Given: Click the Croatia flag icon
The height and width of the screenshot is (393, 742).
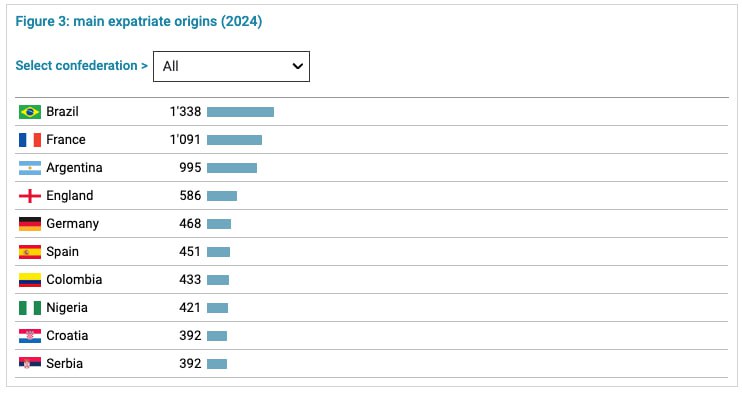Looking at the screenshot, I should [x=30, y=336].
